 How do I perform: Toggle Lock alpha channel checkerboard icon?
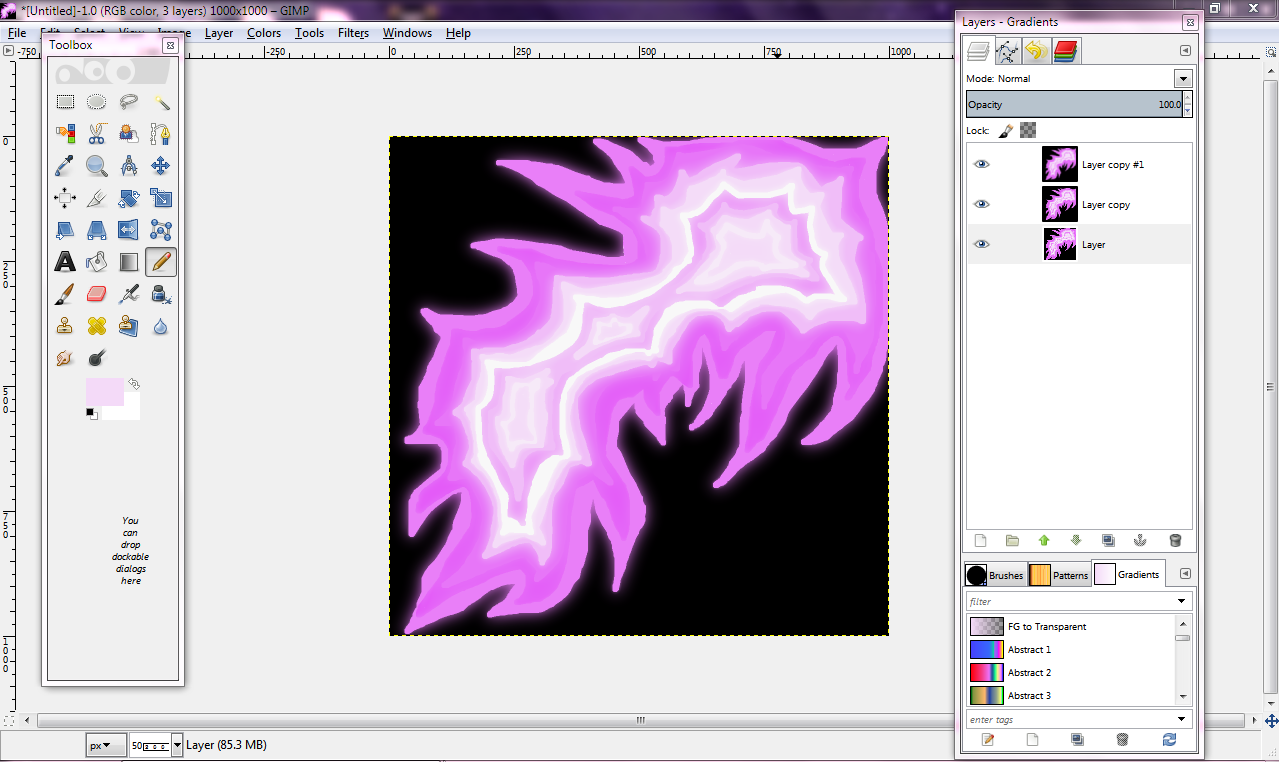(x=1028, y=130)
